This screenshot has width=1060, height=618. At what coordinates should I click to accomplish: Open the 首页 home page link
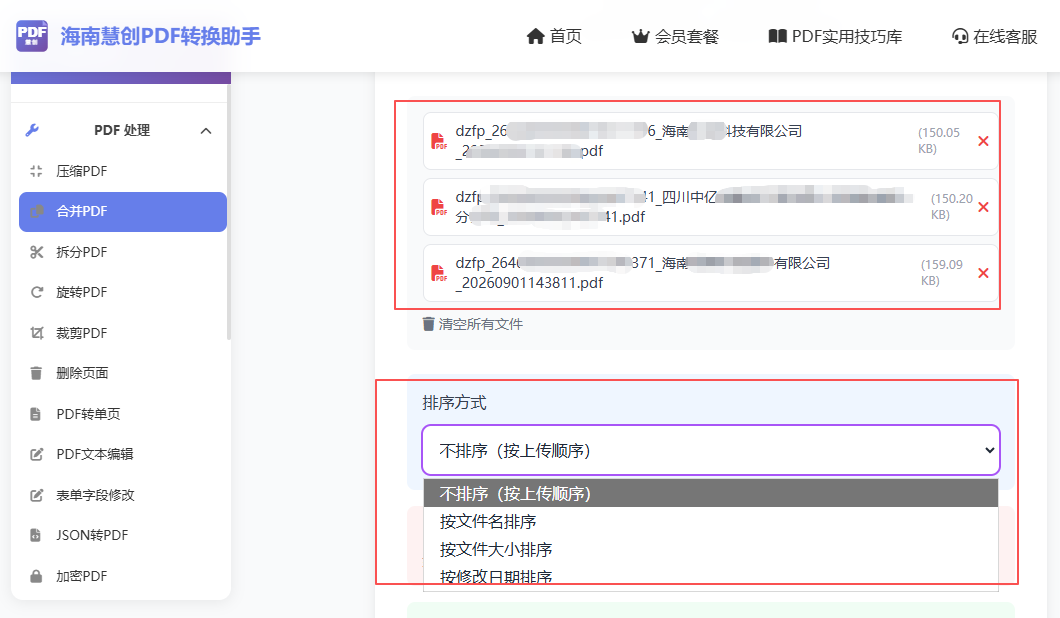point(554,37)
